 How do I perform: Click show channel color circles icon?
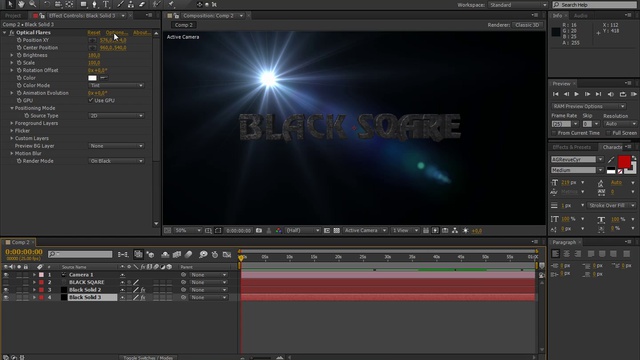coord(279,231)
